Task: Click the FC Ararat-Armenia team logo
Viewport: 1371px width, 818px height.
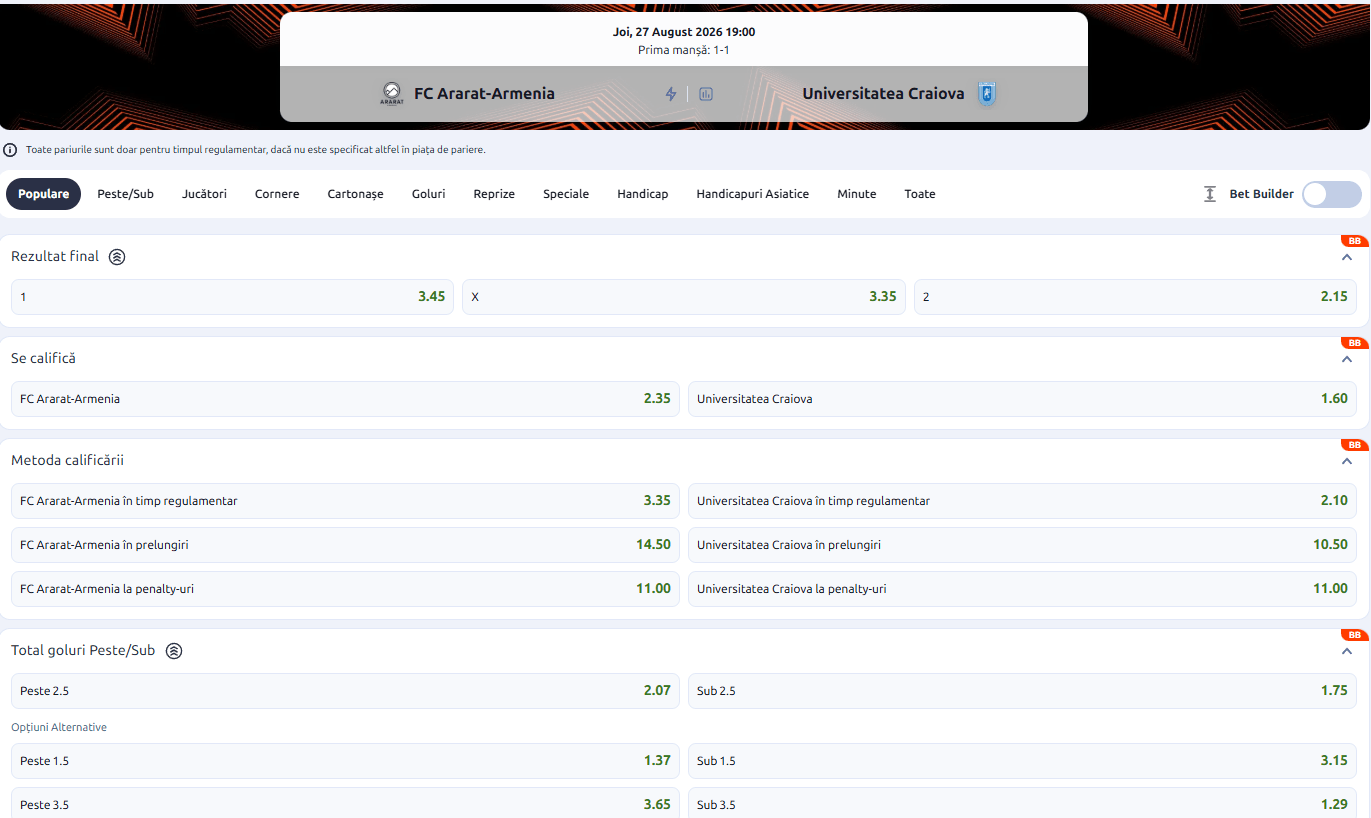Action: click(x=391, y=94)
